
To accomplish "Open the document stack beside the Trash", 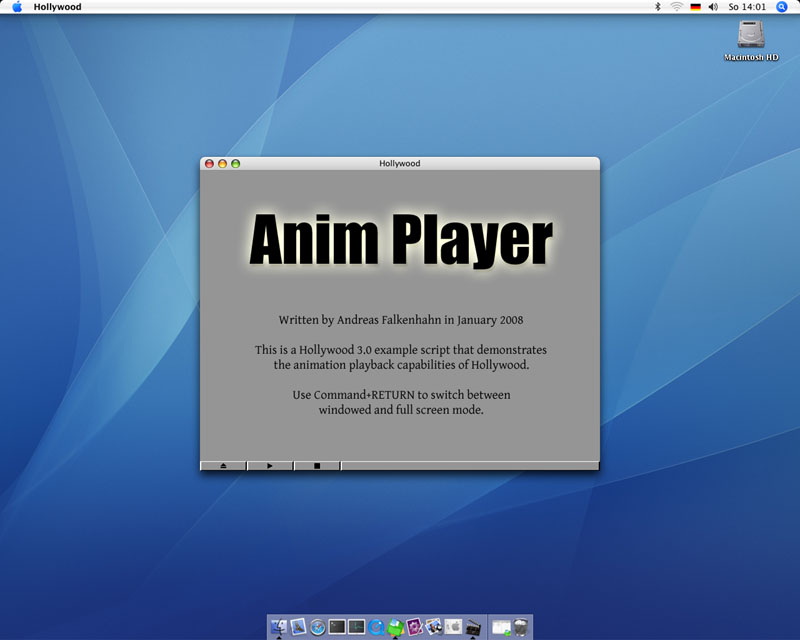I will coord(501,627).
